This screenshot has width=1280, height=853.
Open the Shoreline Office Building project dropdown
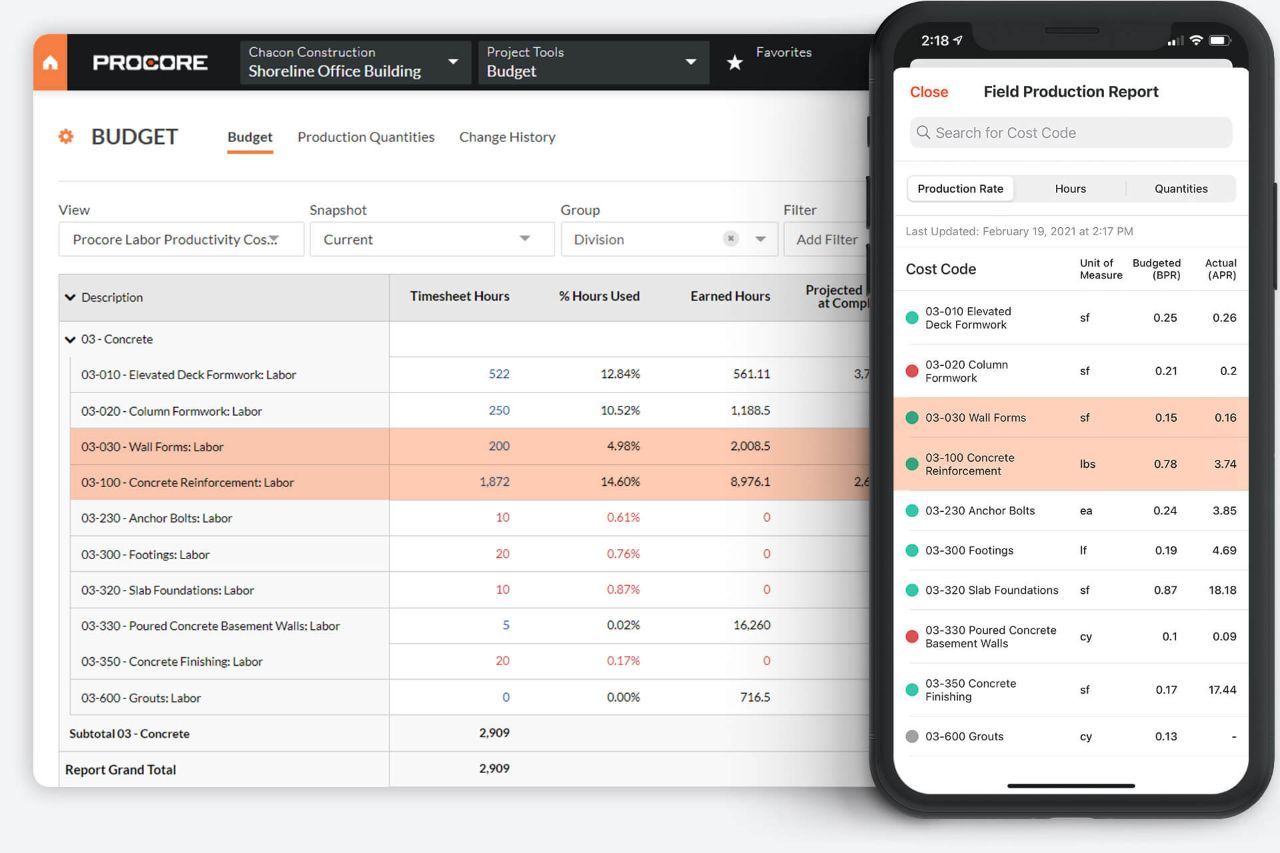pyautogui.click(x=355, y=62)
